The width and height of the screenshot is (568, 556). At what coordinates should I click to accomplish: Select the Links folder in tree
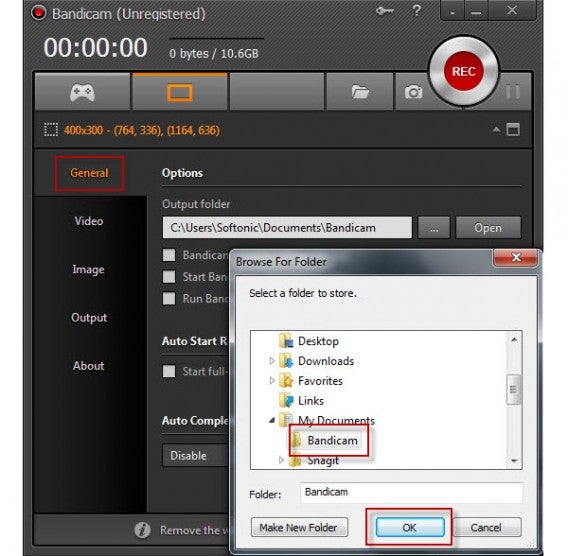point(310,401)
